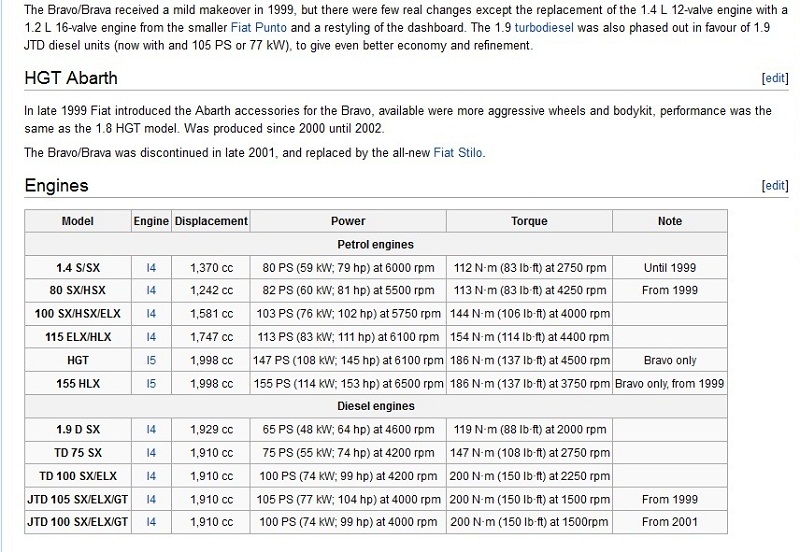
Task: Open I4 link in JTD 105 SX/ELX/GT row
Action: 151,499
